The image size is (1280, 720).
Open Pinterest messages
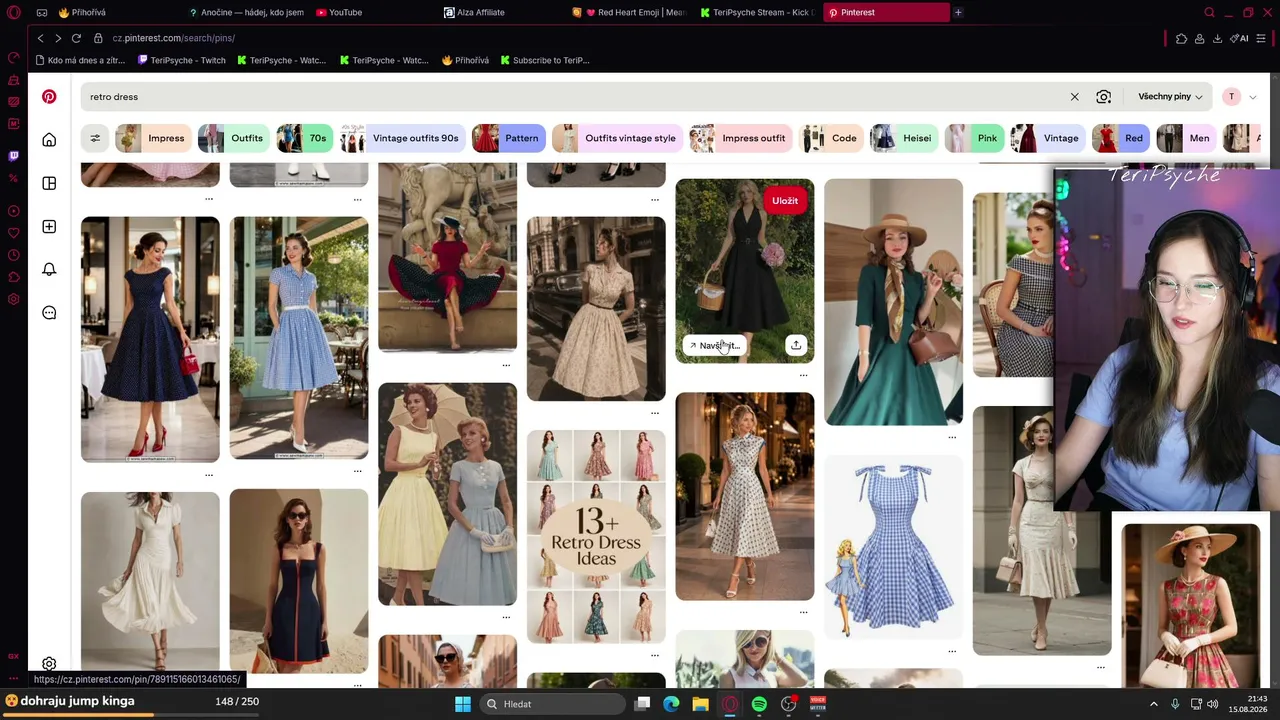[49, 313]
